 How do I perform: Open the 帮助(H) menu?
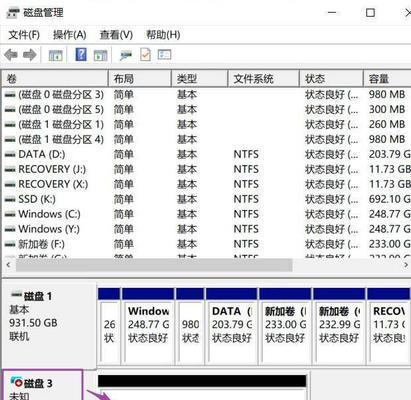163,35
